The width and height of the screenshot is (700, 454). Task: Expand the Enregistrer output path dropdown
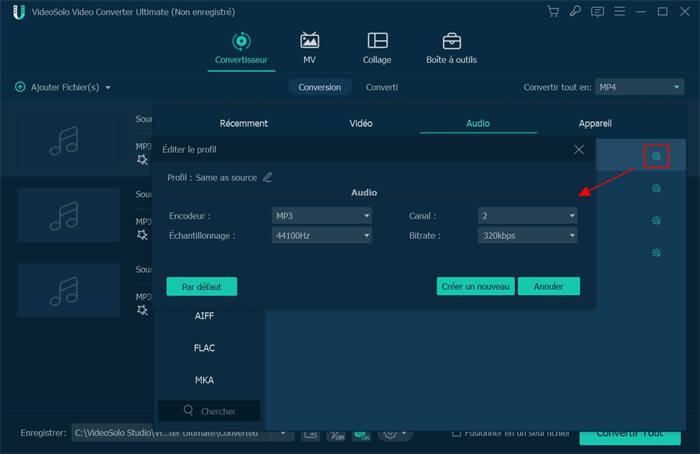[283, 433]
